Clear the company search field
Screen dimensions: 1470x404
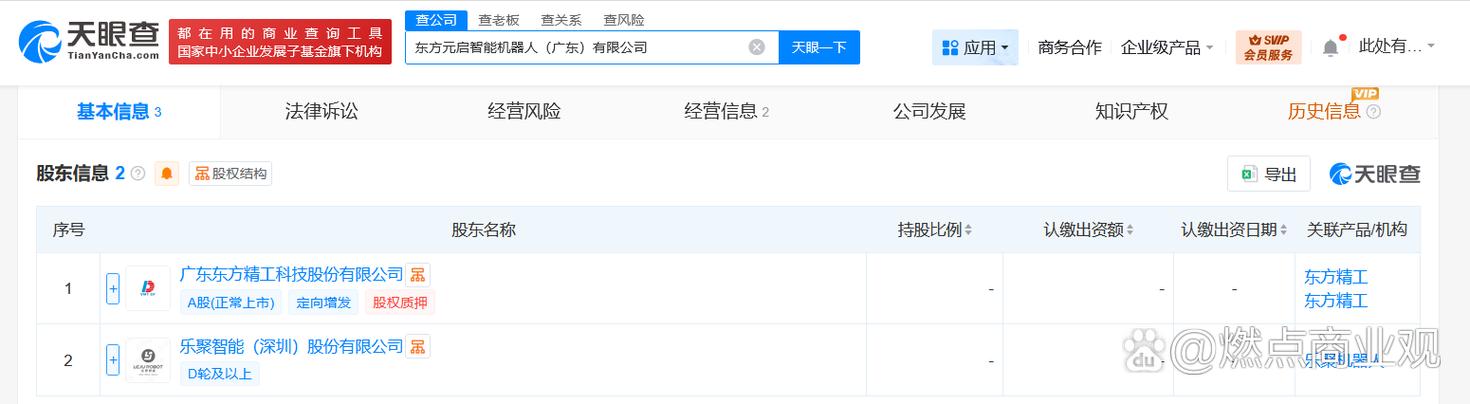pos(757,47)
